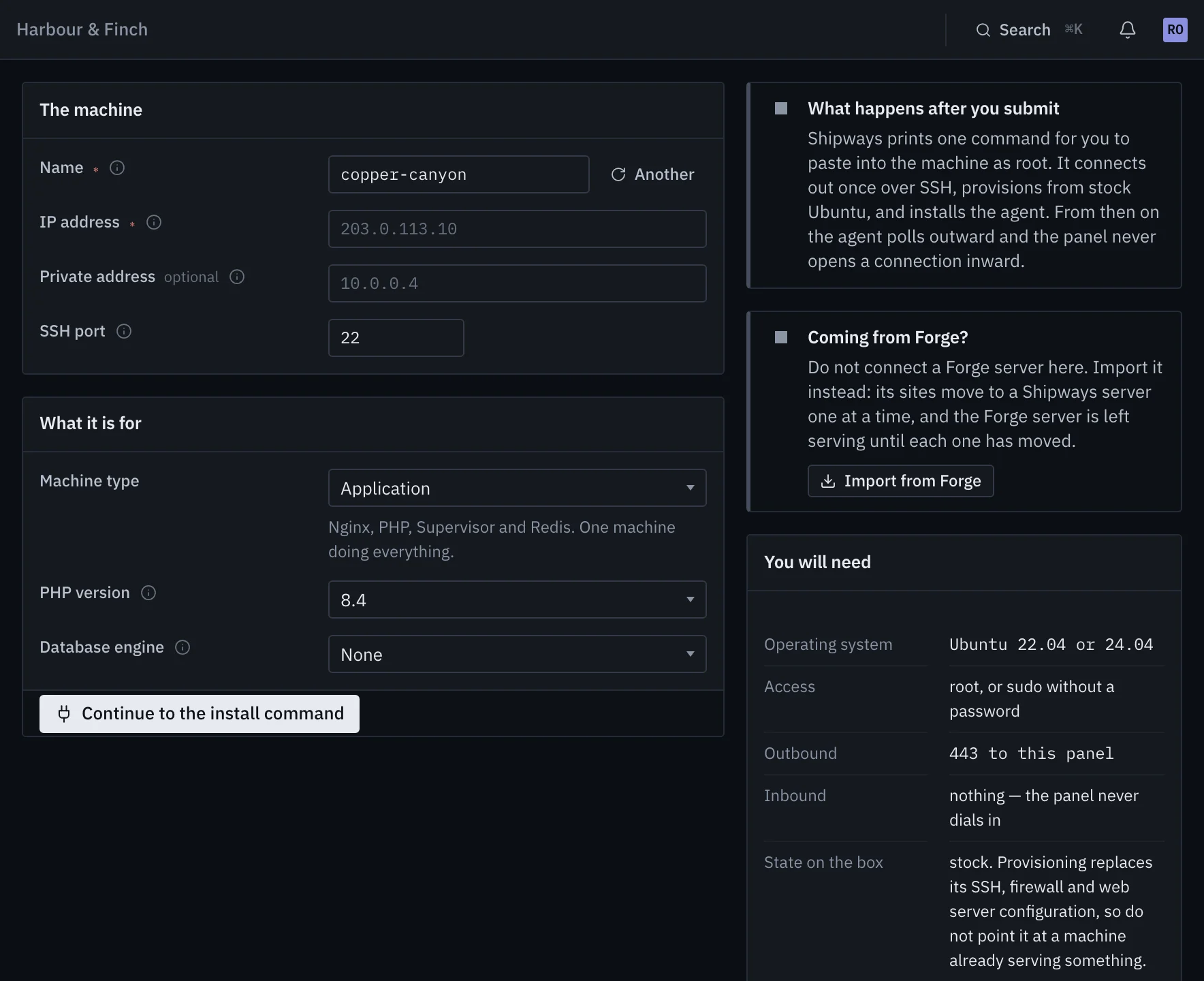
Task: Select the Ubuntu 22.04 or 24.04 value
Action: point(1051,644)
